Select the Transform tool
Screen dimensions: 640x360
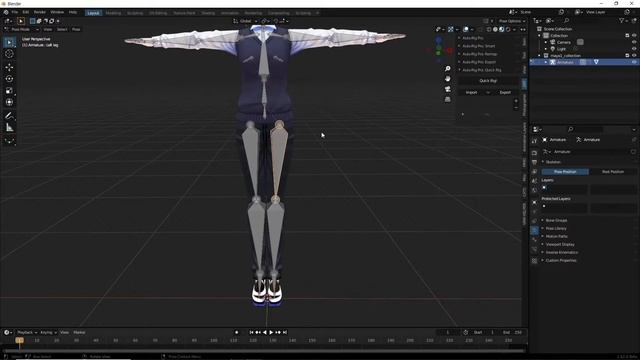[9, 102]
